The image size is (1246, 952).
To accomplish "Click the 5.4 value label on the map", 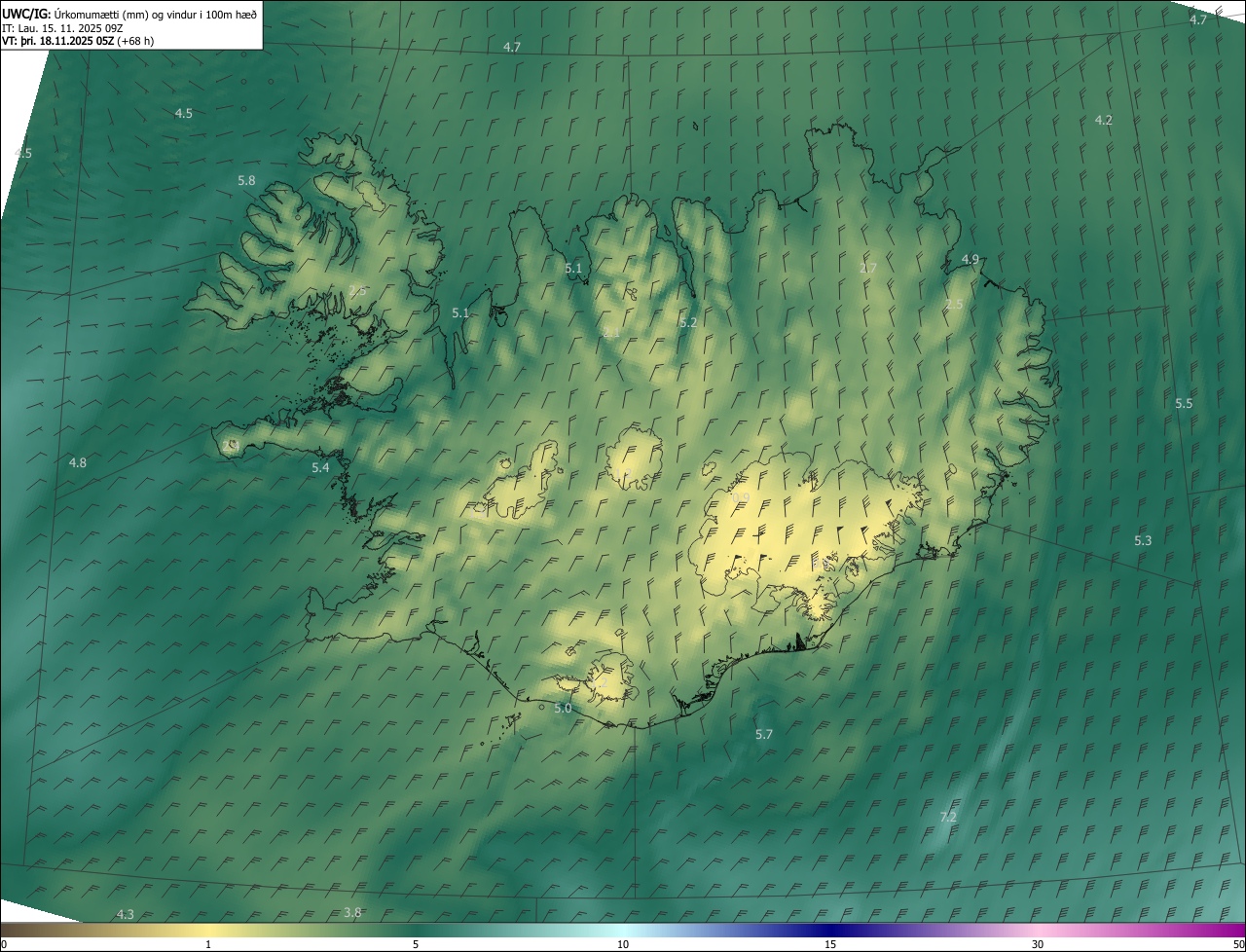I will point(320,469).
